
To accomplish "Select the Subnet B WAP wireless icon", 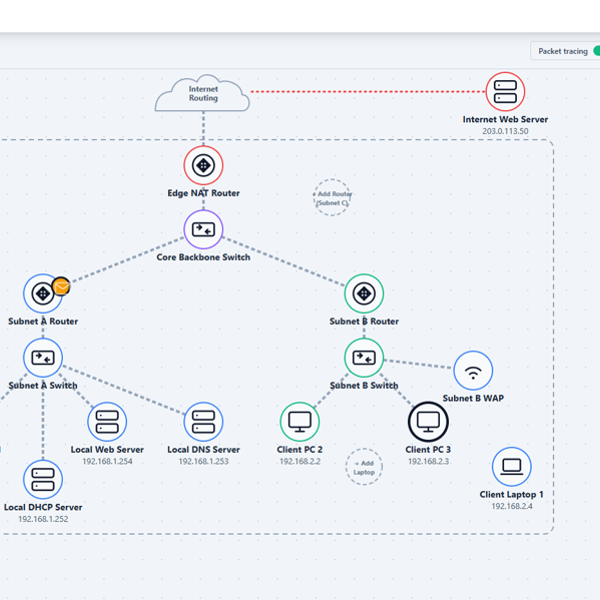I will pyautogui.click(x=473, y=371).
